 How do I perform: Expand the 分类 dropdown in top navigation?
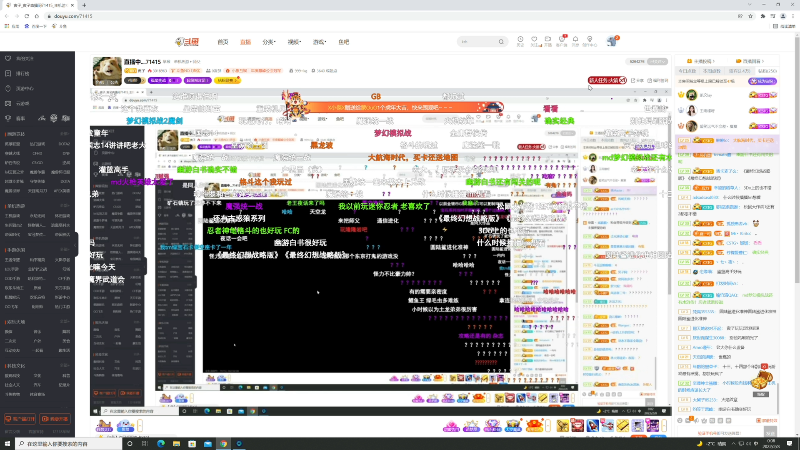(x=269, y=42)
